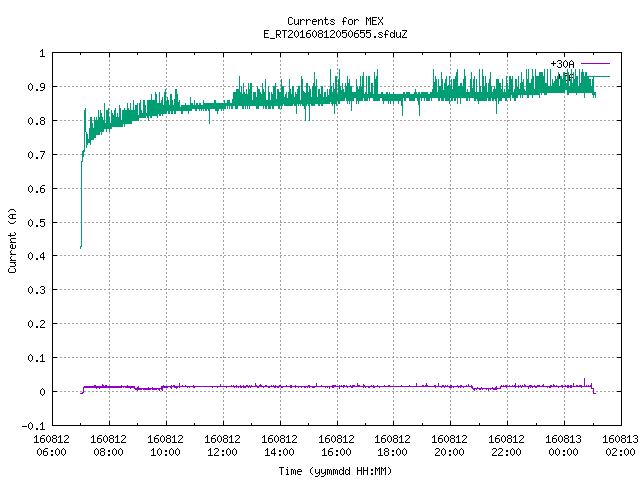Click the y-axis tick label '0.7'
The image size is (640, 480).
tap(36, 155)
